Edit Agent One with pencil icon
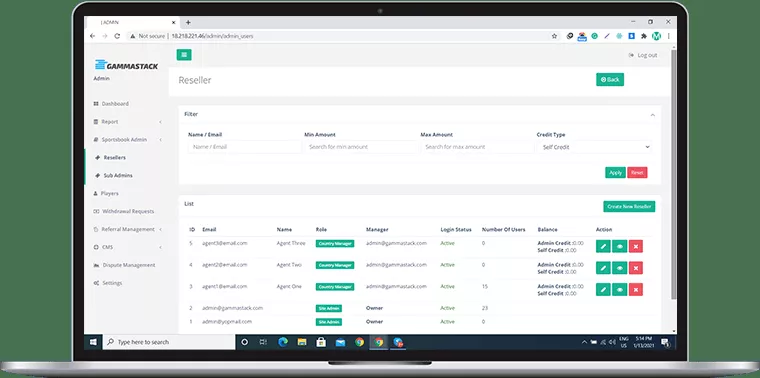 point(603,289)
